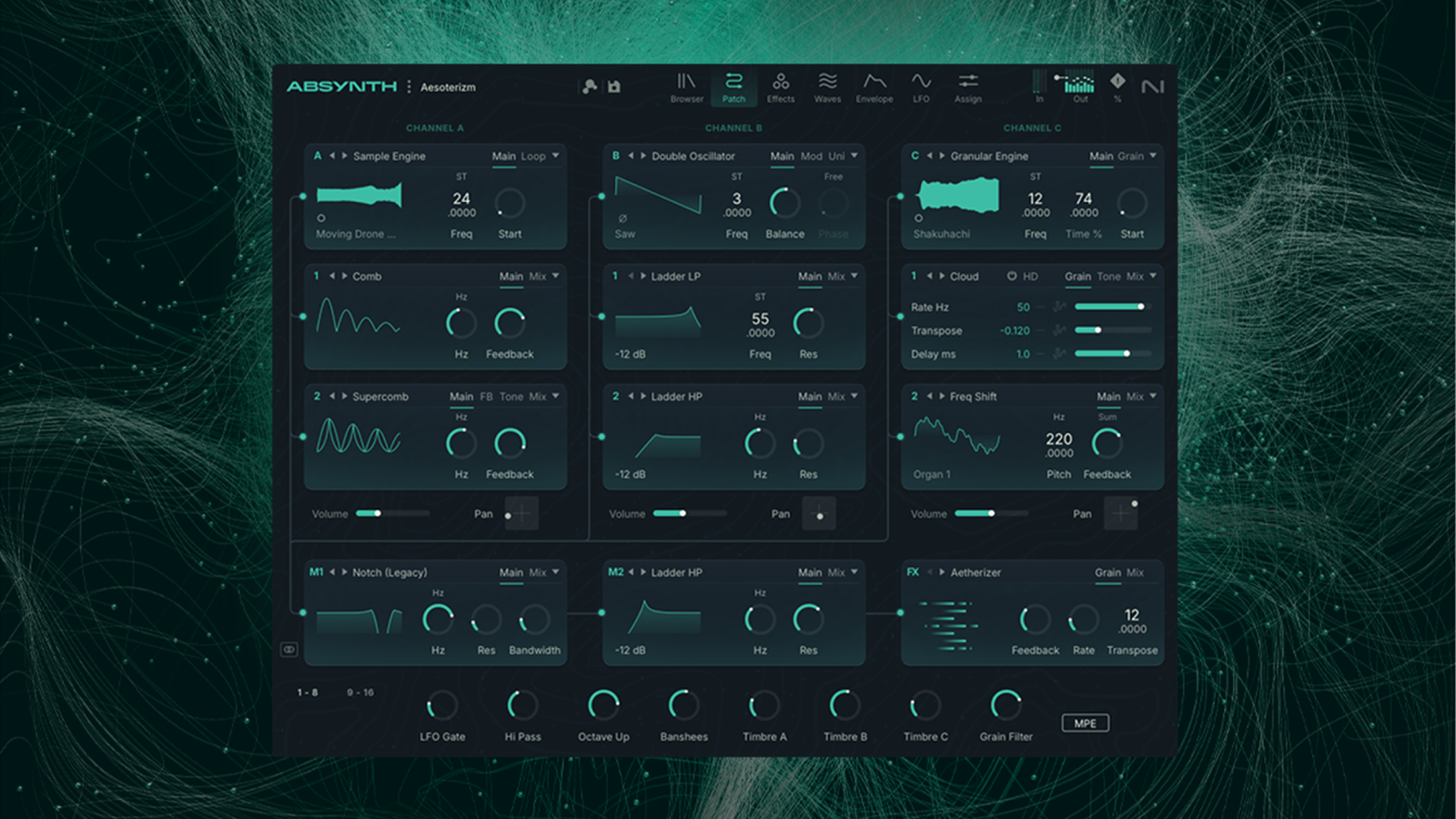Click the Shakuhachi sample waveform

(957, 196)
